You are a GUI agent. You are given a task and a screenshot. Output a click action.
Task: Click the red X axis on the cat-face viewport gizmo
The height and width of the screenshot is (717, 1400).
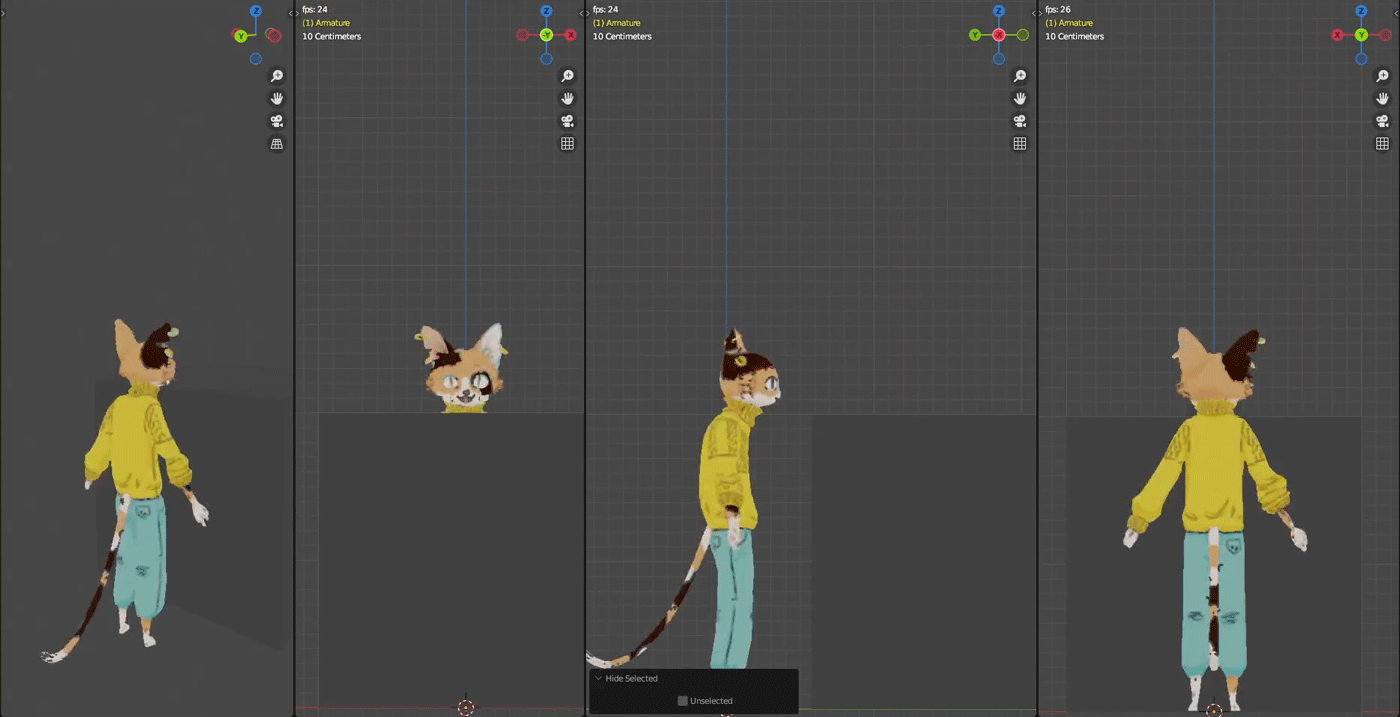point(571,35)
